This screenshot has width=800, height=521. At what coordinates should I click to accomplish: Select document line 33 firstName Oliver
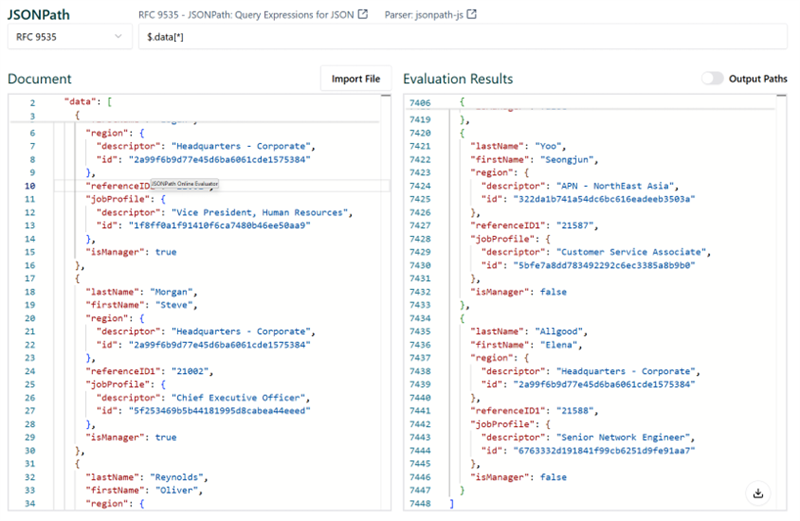click(144, 490)
